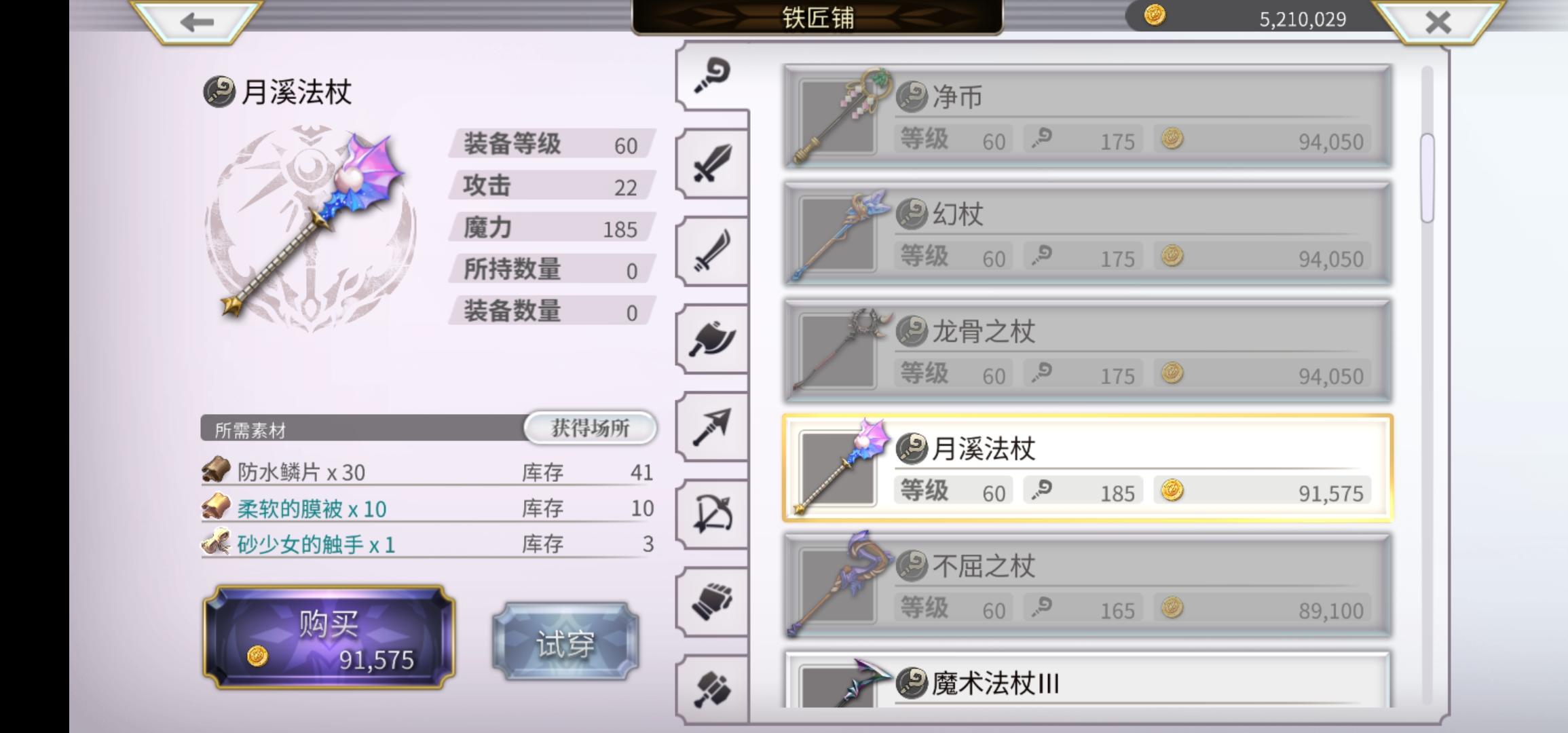
Task: Select the axe weapon category tab
Action: tap(712, 339)
